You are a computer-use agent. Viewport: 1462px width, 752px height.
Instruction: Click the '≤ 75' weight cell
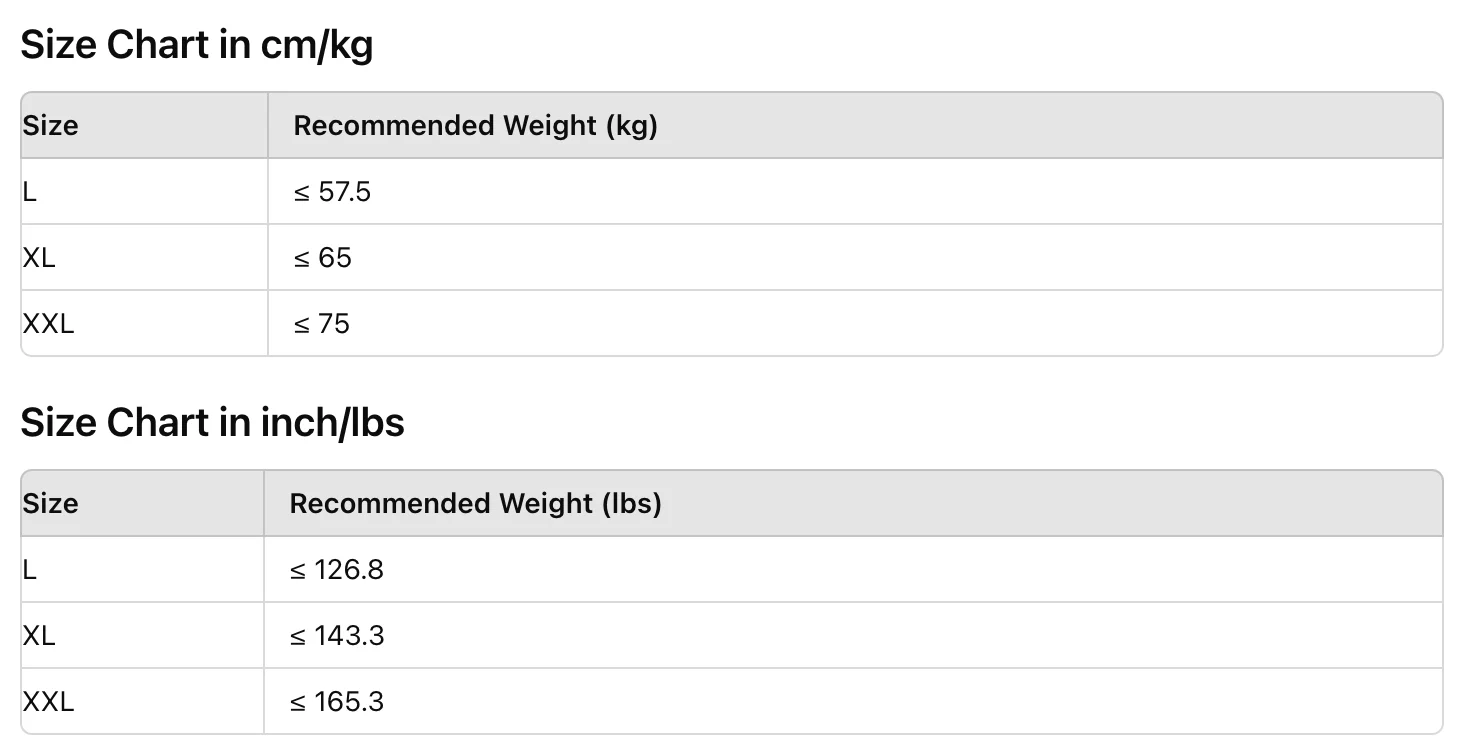[x=321, y=324]
